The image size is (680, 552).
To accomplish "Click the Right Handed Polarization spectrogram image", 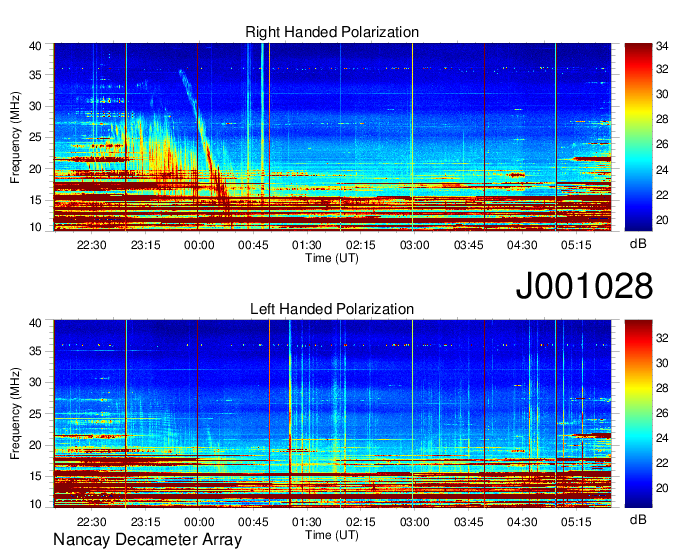I will (332, 137).
